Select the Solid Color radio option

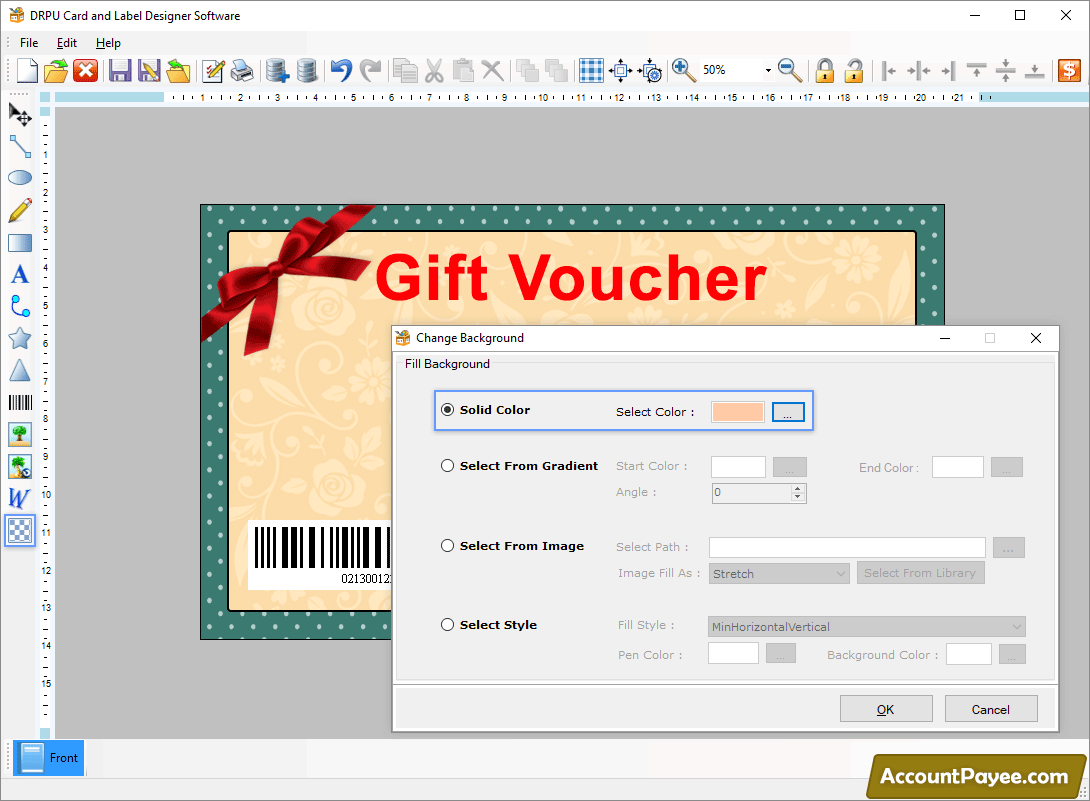(448, 410)
